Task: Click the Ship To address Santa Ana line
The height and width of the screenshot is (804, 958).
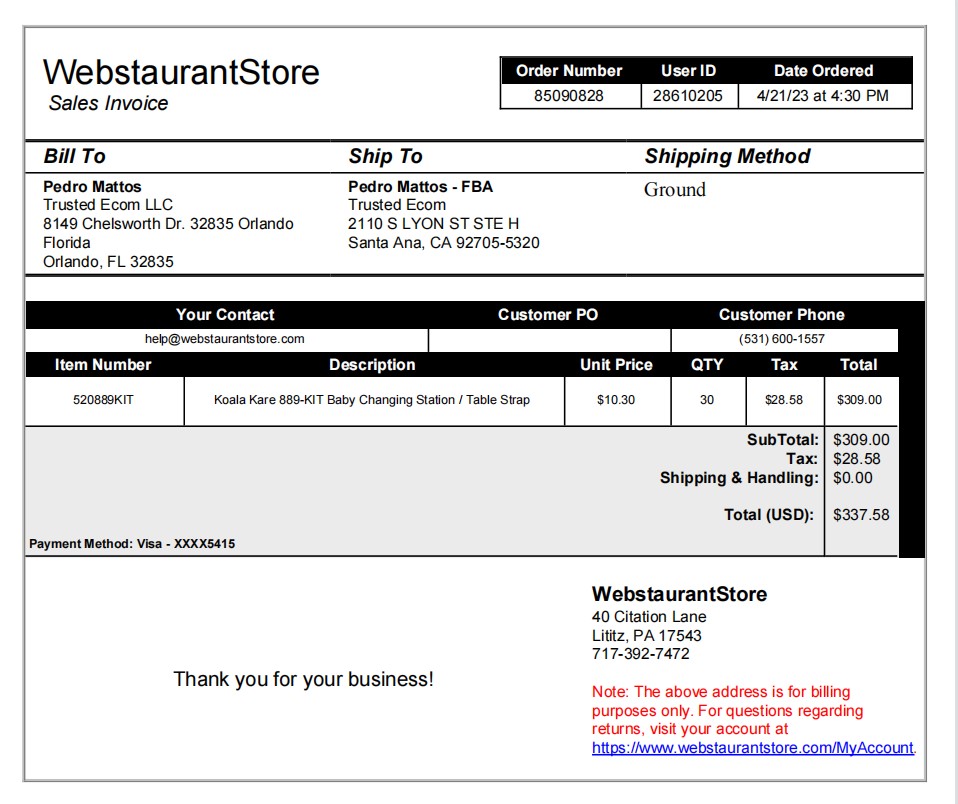Action: tap(444, 243)
